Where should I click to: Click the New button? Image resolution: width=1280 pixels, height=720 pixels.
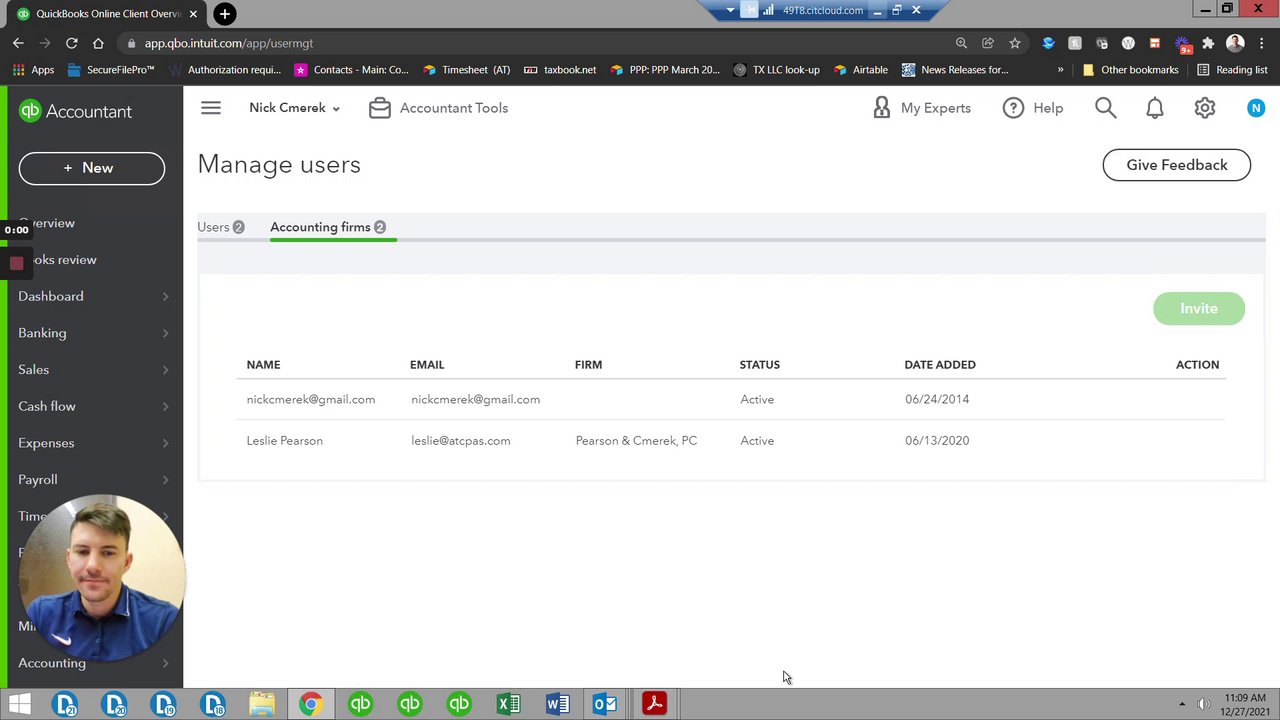[91, 168]
